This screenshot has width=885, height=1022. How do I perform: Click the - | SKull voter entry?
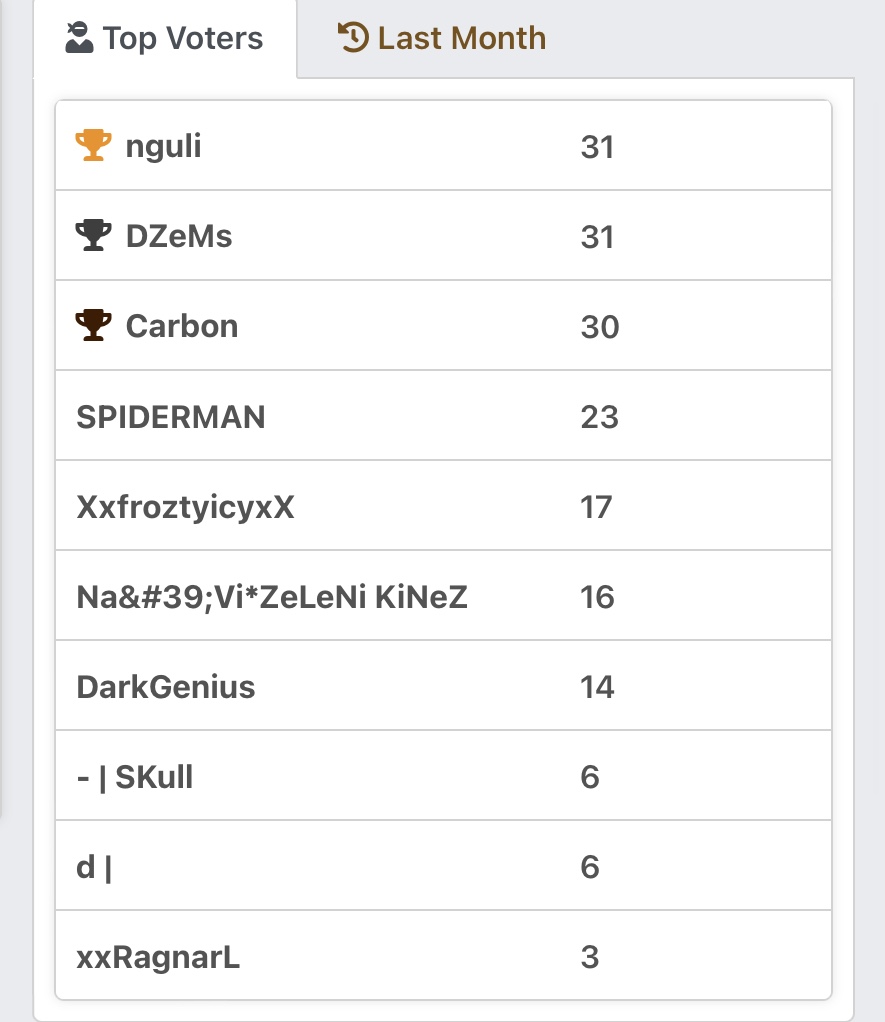[135, 777]
